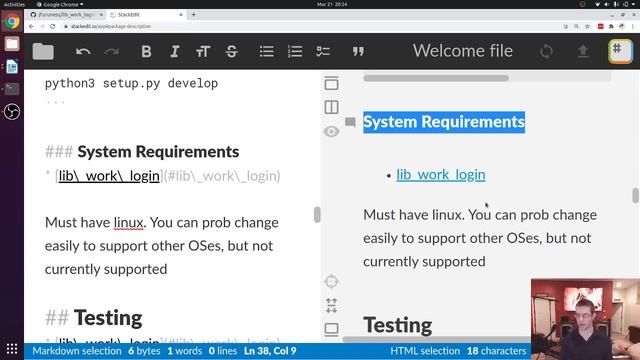Apply italic formatting
The width and height of the screenshot is (640, 360).
tap(175, 51)
